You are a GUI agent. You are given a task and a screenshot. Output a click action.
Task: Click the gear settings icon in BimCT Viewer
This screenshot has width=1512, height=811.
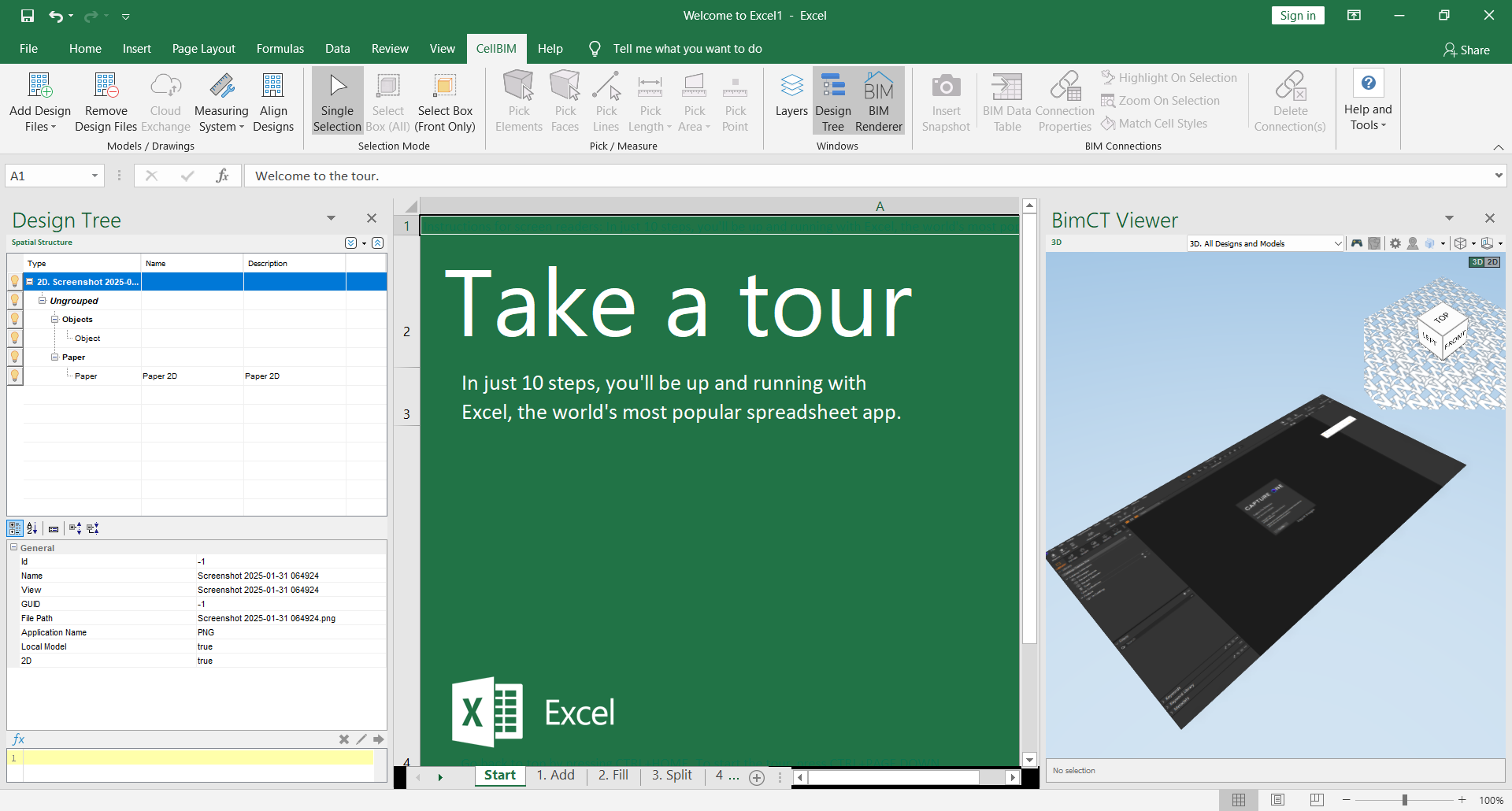tap(1395, 243)
